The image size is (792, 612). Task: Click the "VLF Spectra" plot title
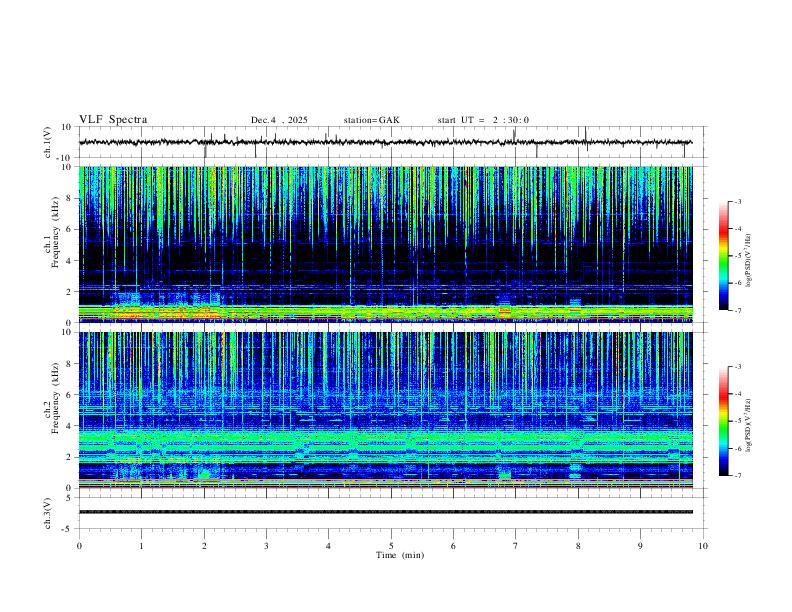[x=113, y=120]
